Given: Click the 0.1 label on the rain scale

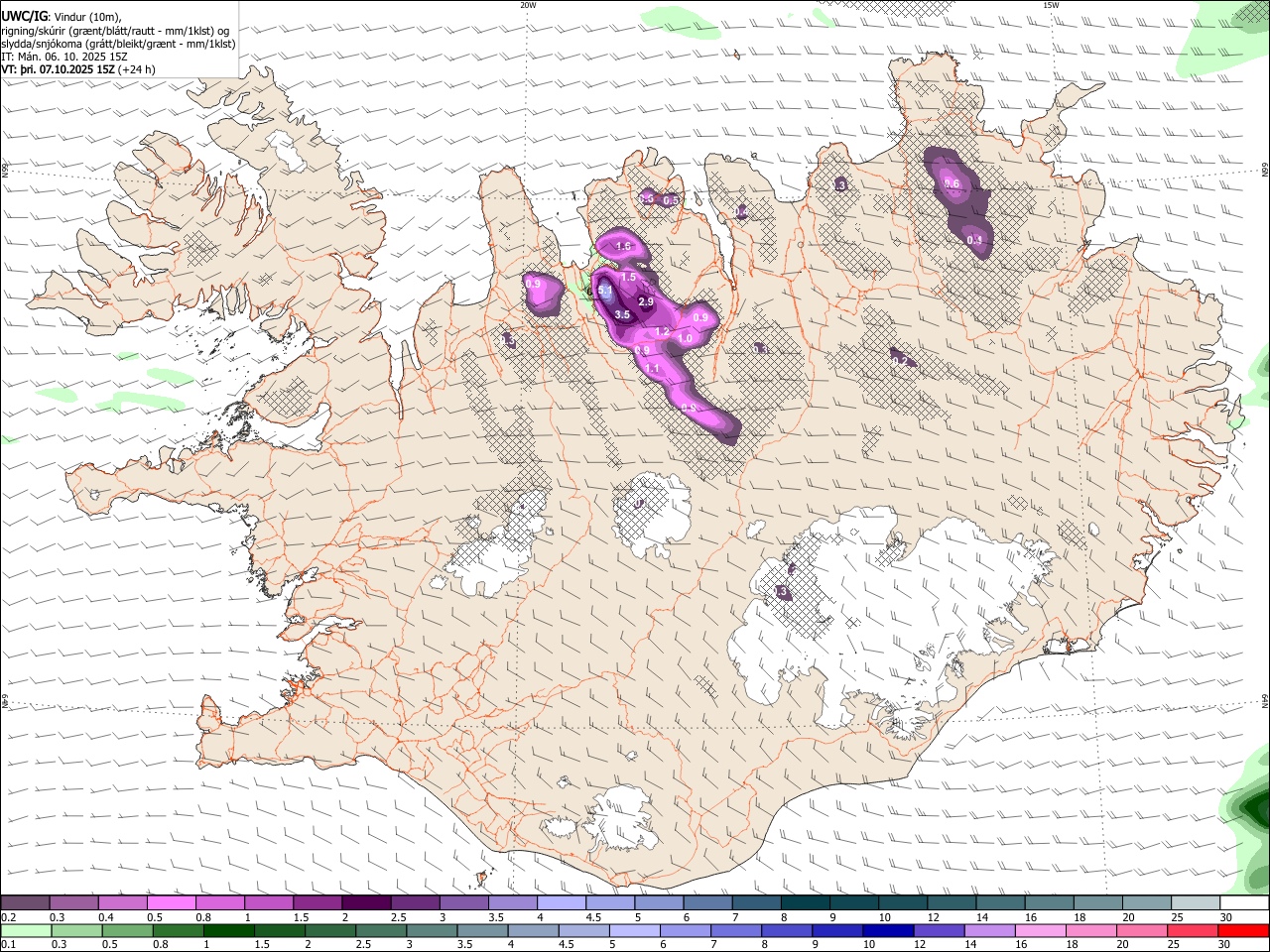Looking at the screenshot, I should [x=8, y=943].
